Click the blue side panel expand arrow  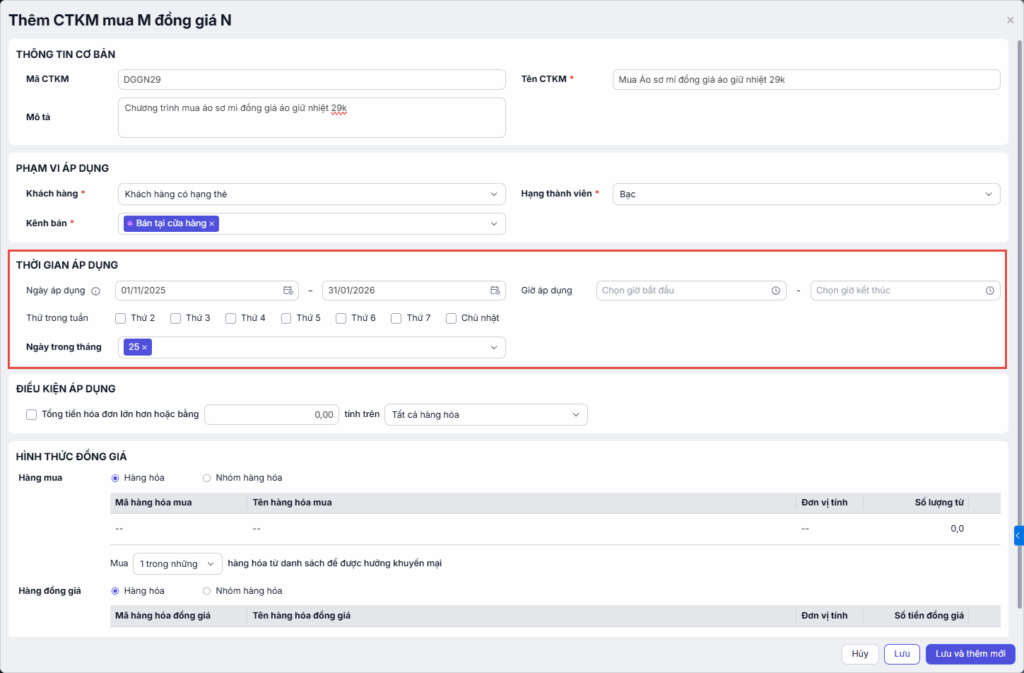click(1018, 536)
